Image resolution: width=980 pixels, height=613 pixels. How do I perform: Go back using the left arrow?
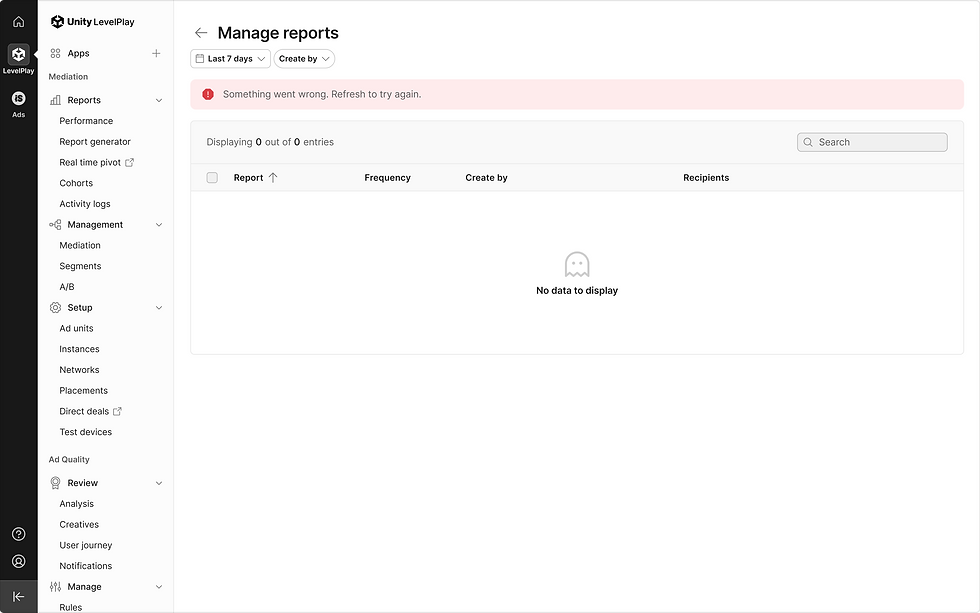pyautogui.click(x=201, y=32)
